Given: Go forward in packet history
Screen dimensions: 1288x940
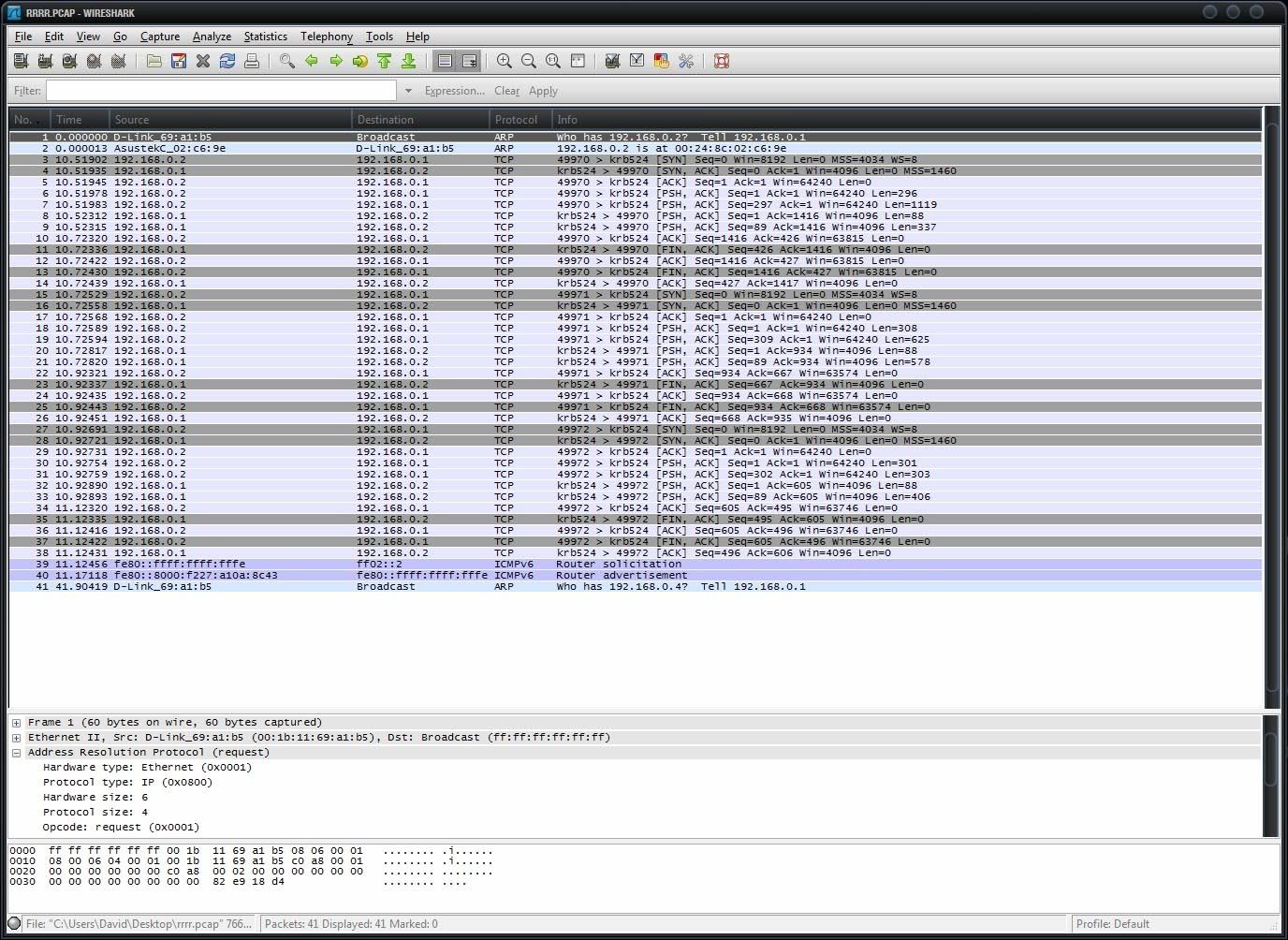Looking at the screenshot, I should [336, 61].
